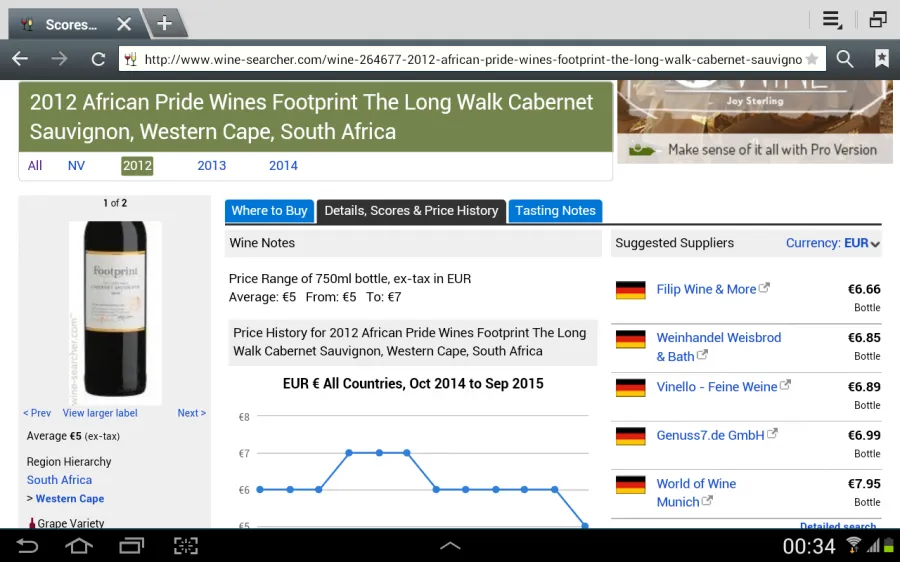The image size is (900, 562).
Task: Click the Suggested Suppliers heading
Action: 674,243
